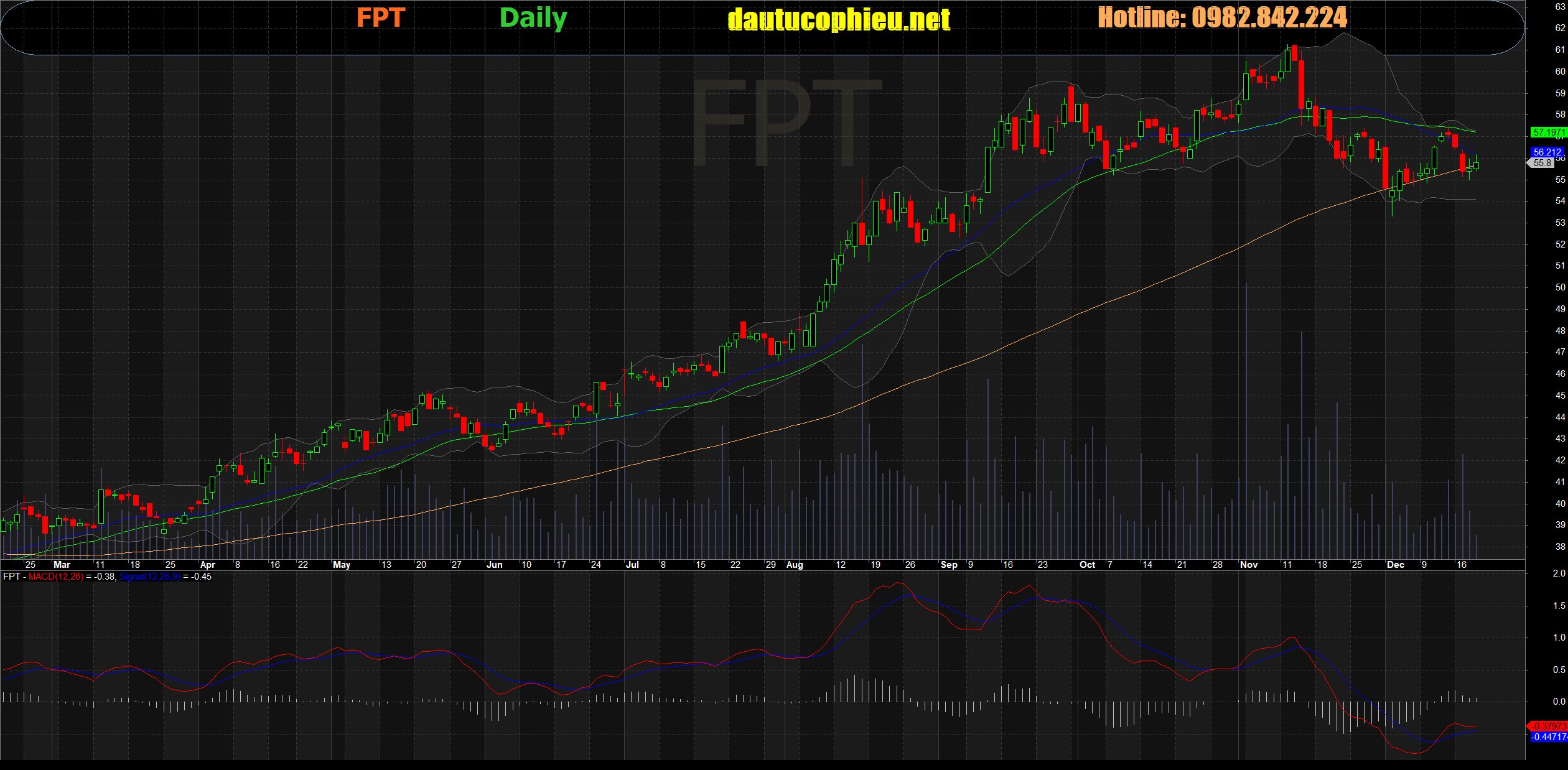Viewport: 1568px width, 770px height.
Task: Click the orange FPT ticker title
Action: (381, 18)
